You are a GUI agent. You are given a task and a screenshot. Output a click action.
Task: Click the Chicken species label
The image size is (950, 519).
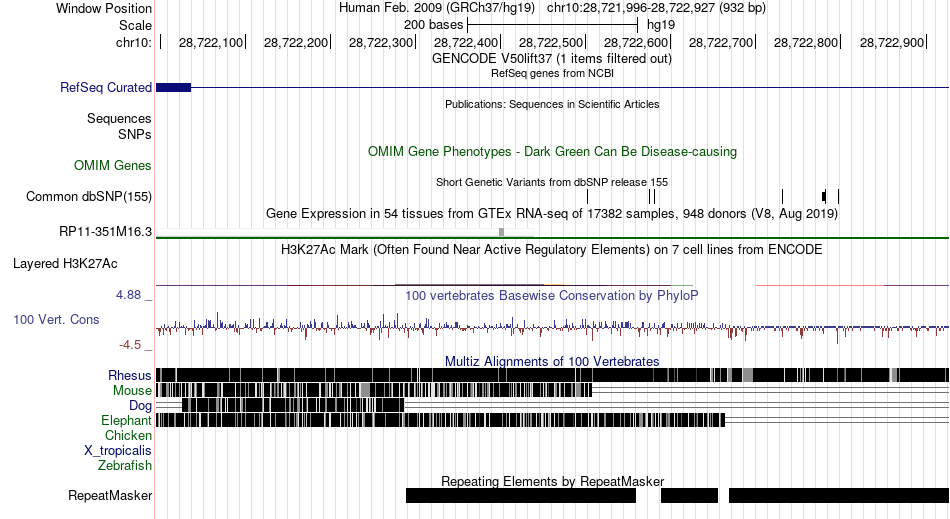coord(128,435)
